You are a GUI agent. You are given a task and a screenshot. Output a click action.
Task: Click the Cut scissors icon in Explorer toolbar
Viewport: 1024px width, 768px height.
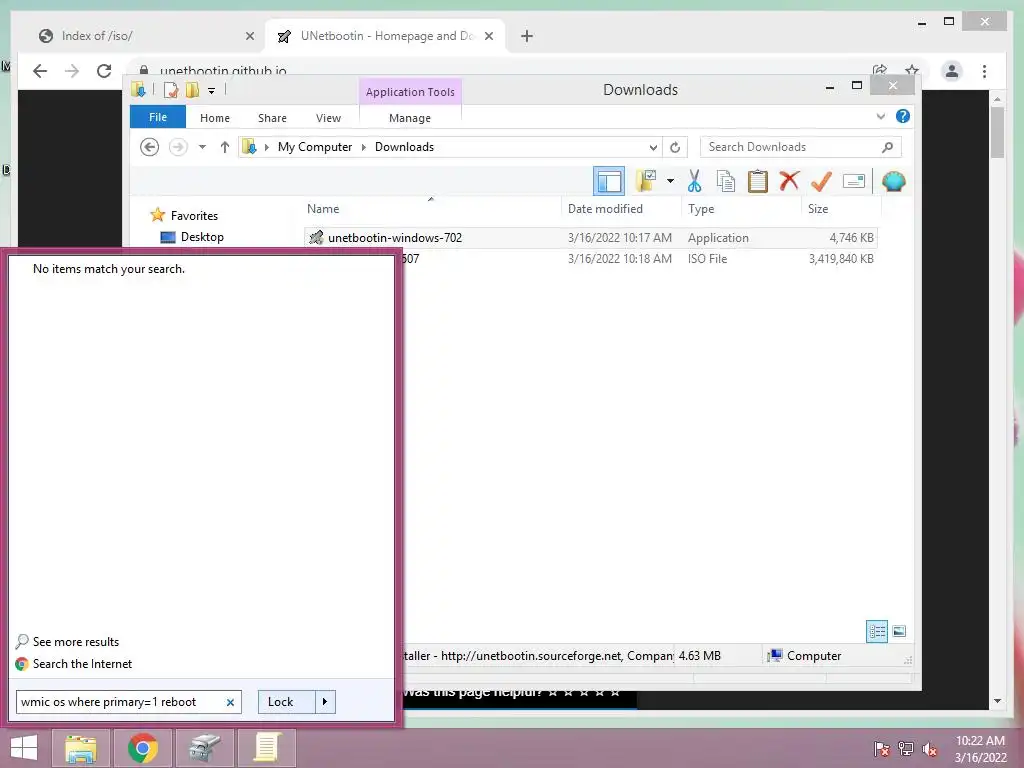pyautogui.click(x=694, y=181)
